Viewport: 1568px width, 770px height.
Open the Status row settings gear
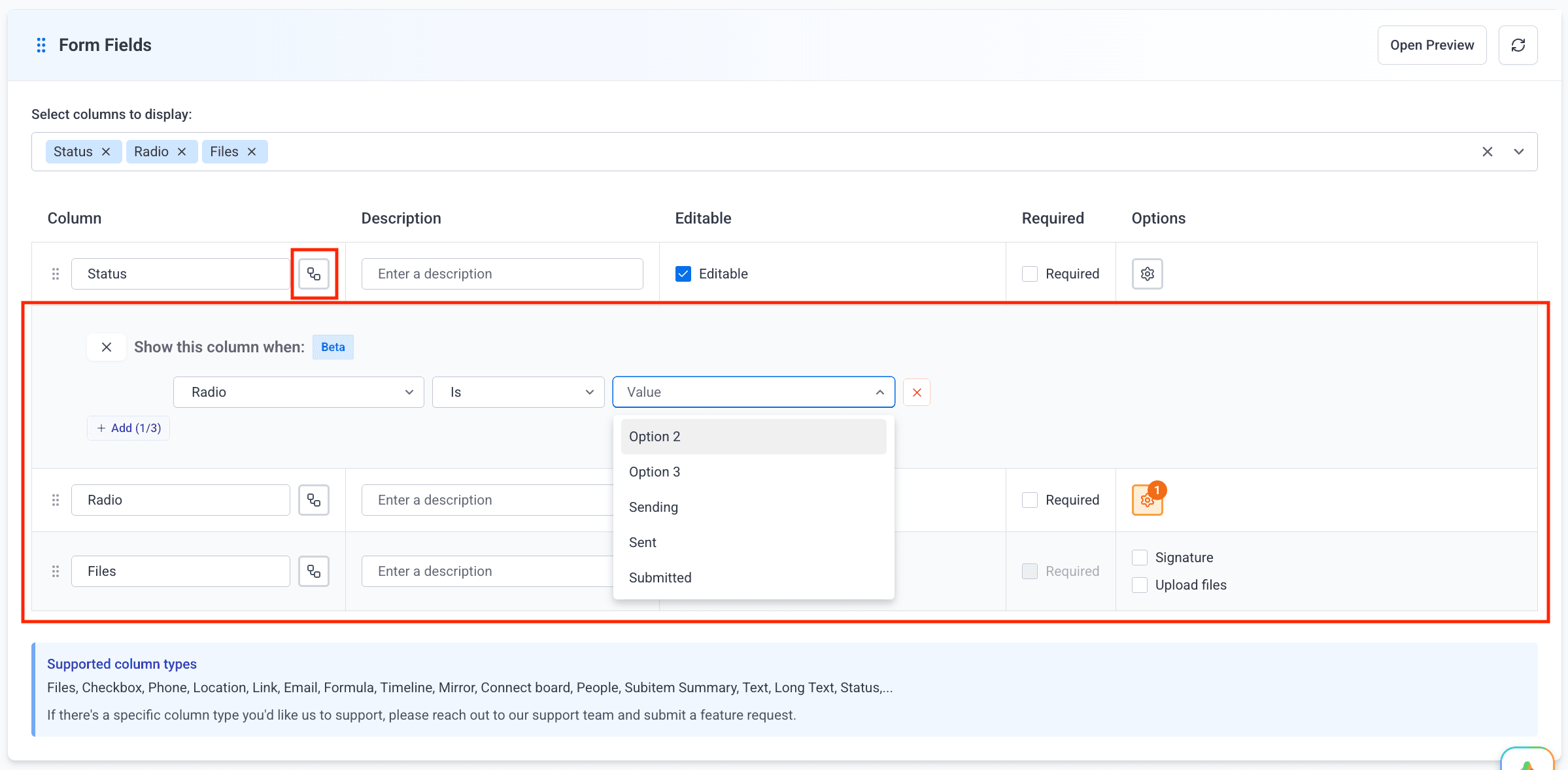coord(1148,274)
